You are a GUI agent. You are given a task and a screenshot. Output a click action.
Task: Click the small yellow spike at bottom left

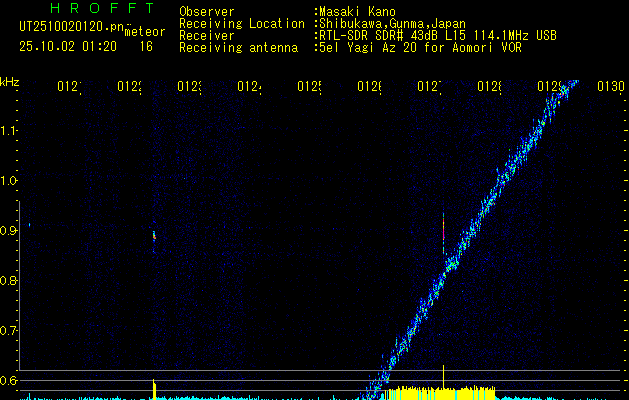pyautogui.click(x=154, y=388)
